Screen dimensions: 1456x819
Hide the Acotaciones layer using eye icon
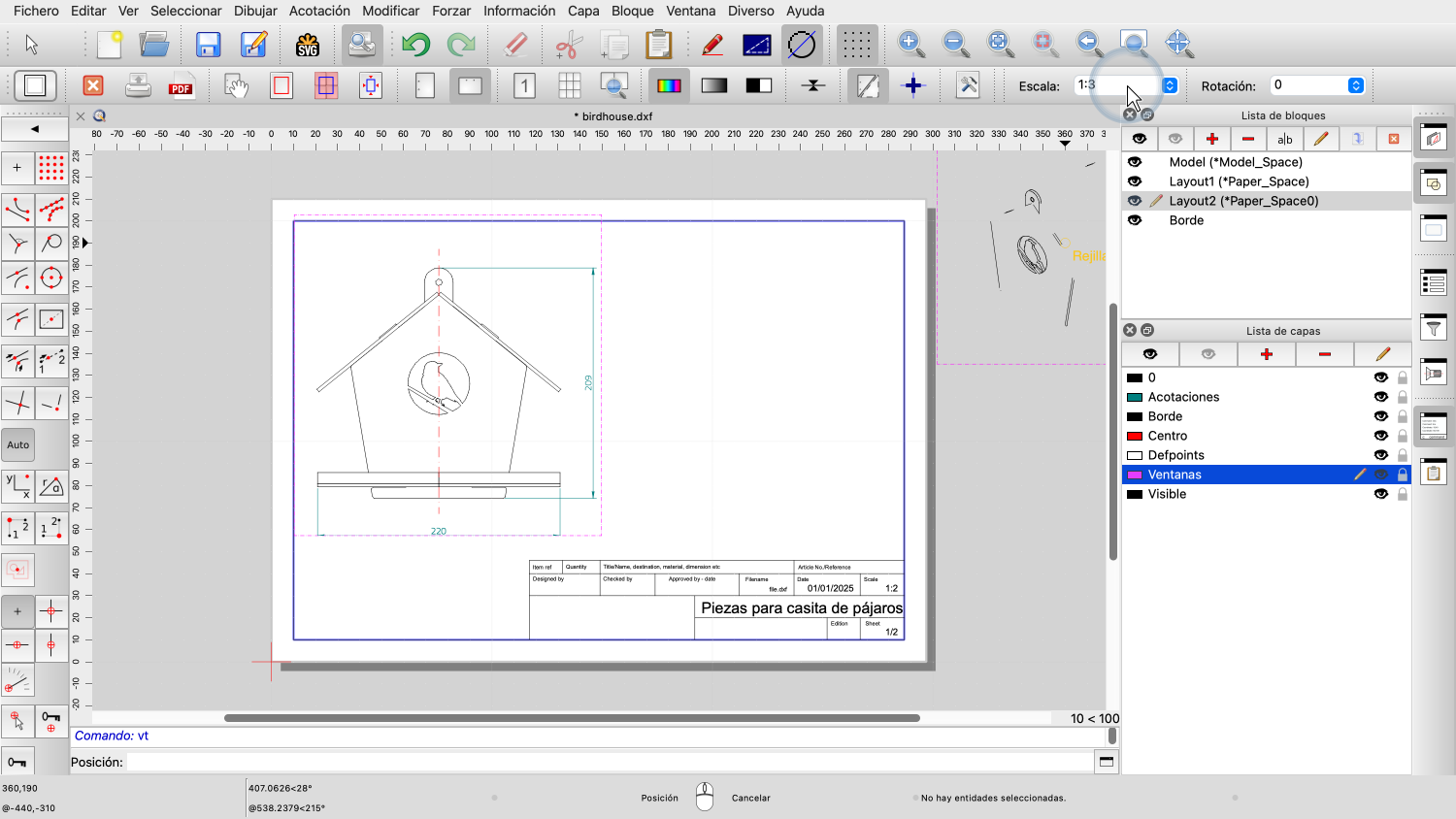click(x=1380, y=397)
